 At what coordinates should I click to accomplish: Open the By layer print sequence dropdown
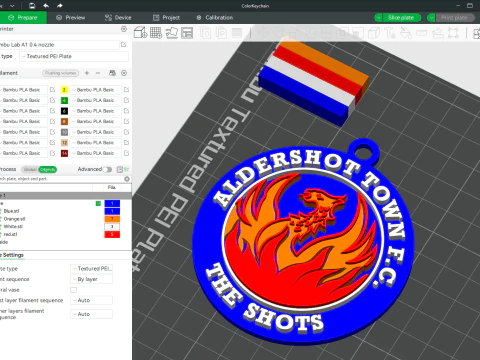click(x=92, y=279)
